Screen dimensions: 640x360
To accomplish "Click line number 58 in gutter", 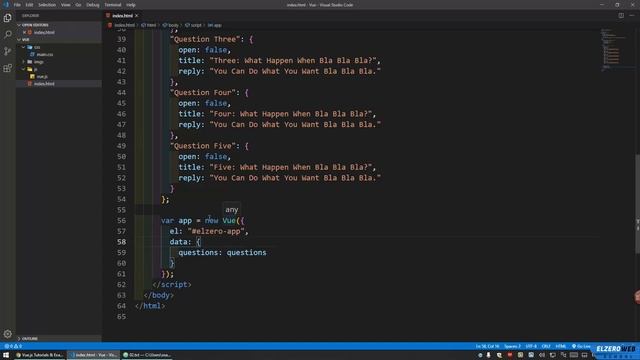I will (x=121, y=242).
